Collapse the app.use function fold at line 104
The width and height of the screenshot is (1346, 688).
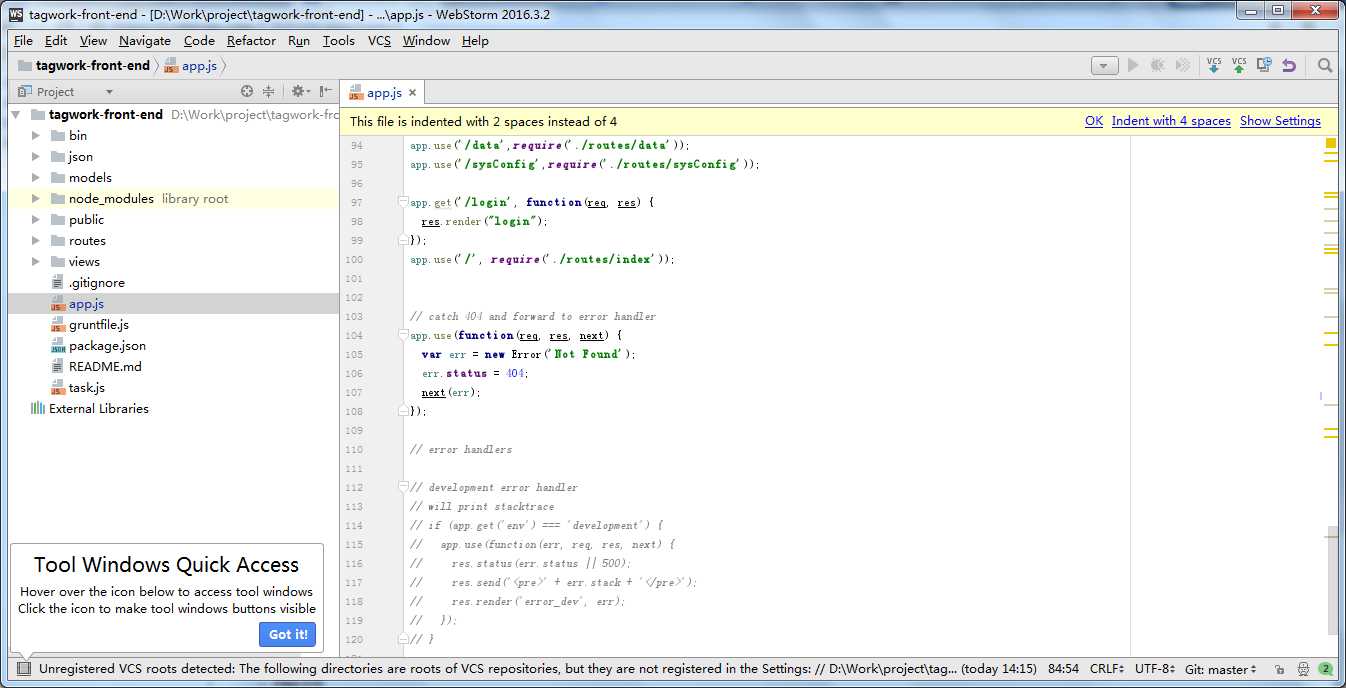point(402,335)
